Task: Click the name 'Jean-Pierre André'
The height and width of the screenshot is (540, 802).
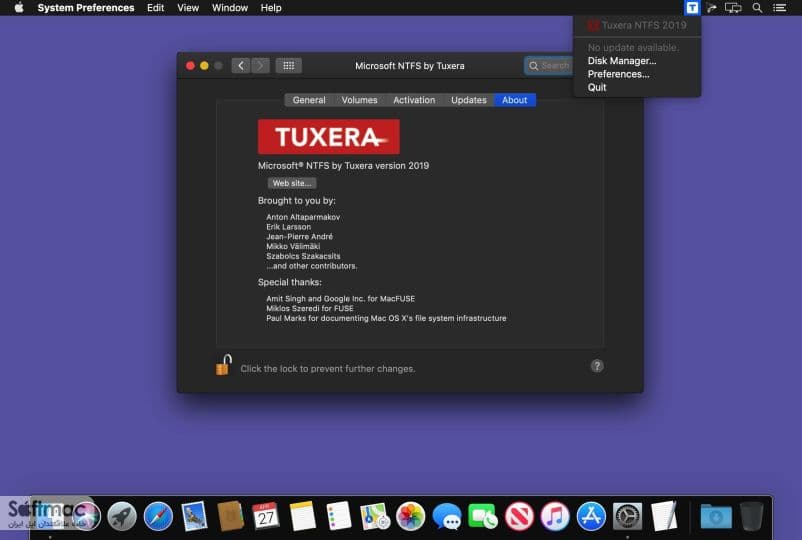Action: click(x=299, y=236)
